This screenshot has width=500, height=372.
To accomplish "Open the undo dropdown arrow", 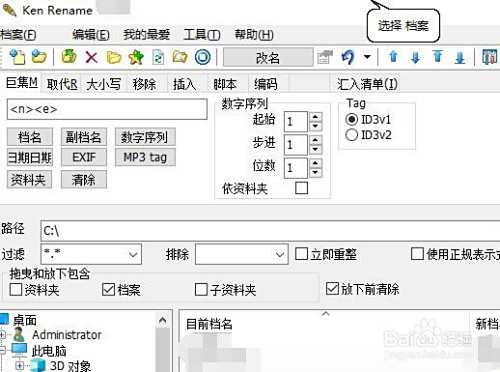I will pos(367,57).
